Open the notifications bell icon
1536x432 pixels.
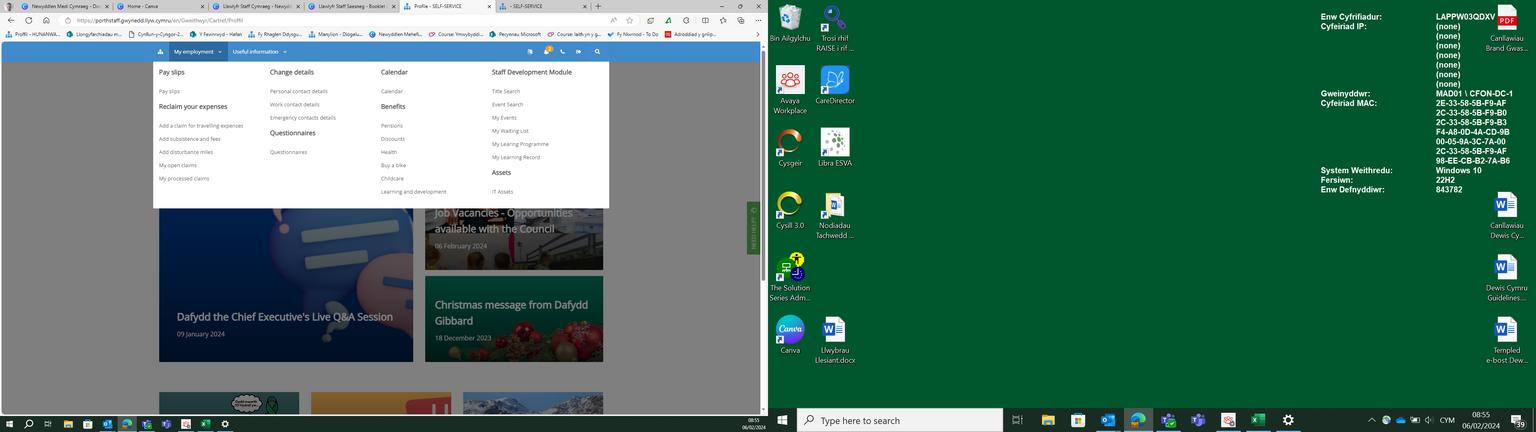pyautogui.click(x=546, y=51)
